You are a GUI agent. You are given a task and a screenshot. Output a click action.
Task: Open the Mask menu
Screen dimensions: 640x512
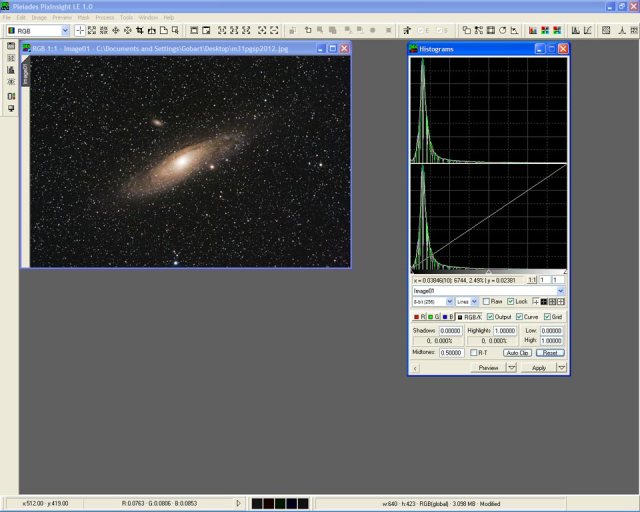click(83, 17)
